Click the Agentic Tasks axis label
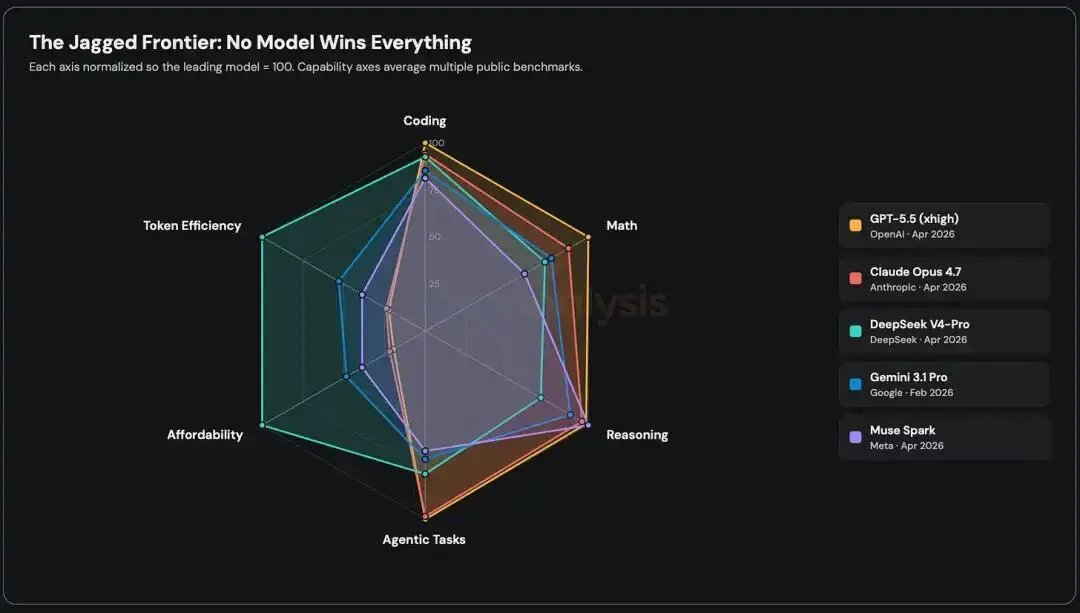This screenshot has width=1080, height=613. 424,539
